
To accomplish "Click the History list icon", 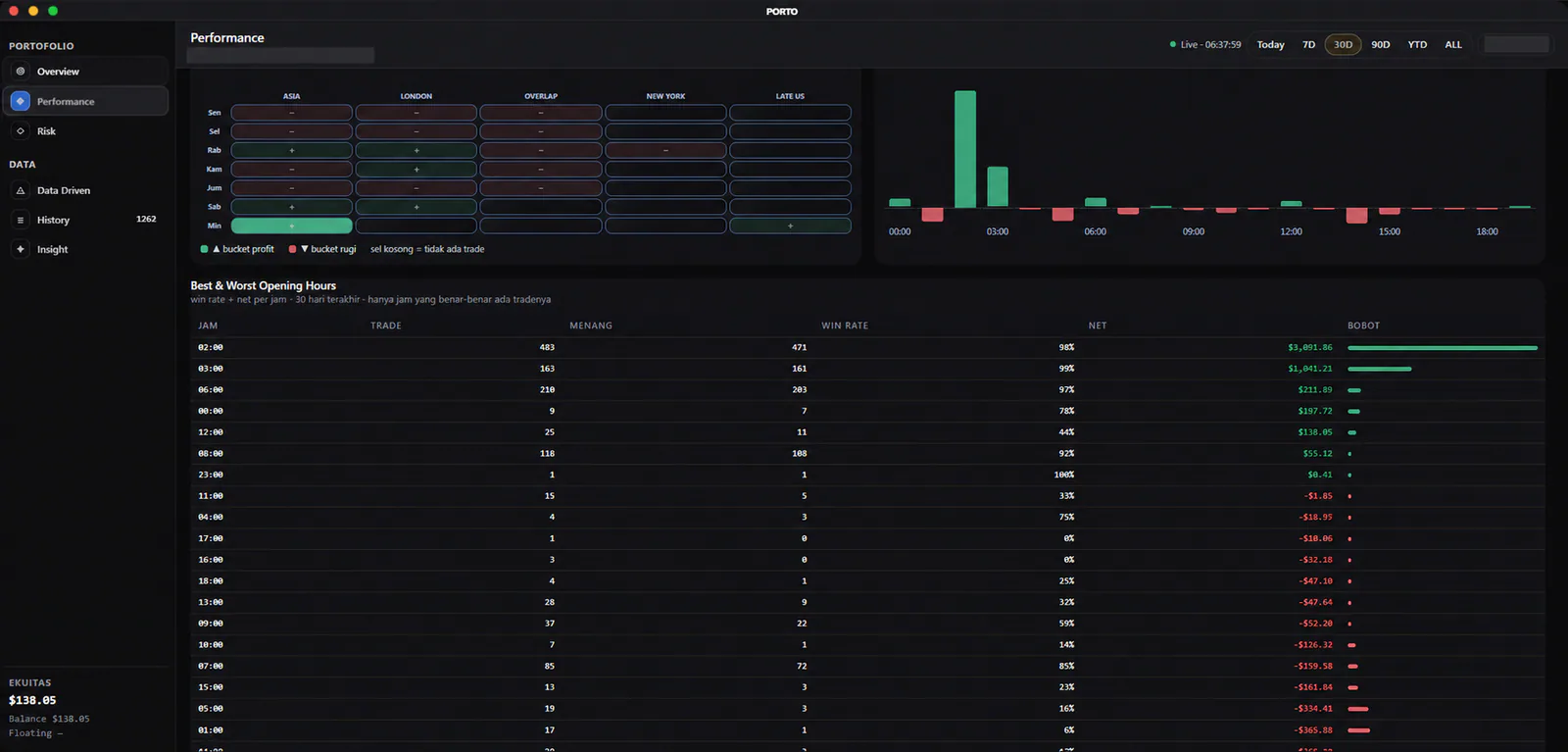I will pyautogui.click(x=21, y=220).
